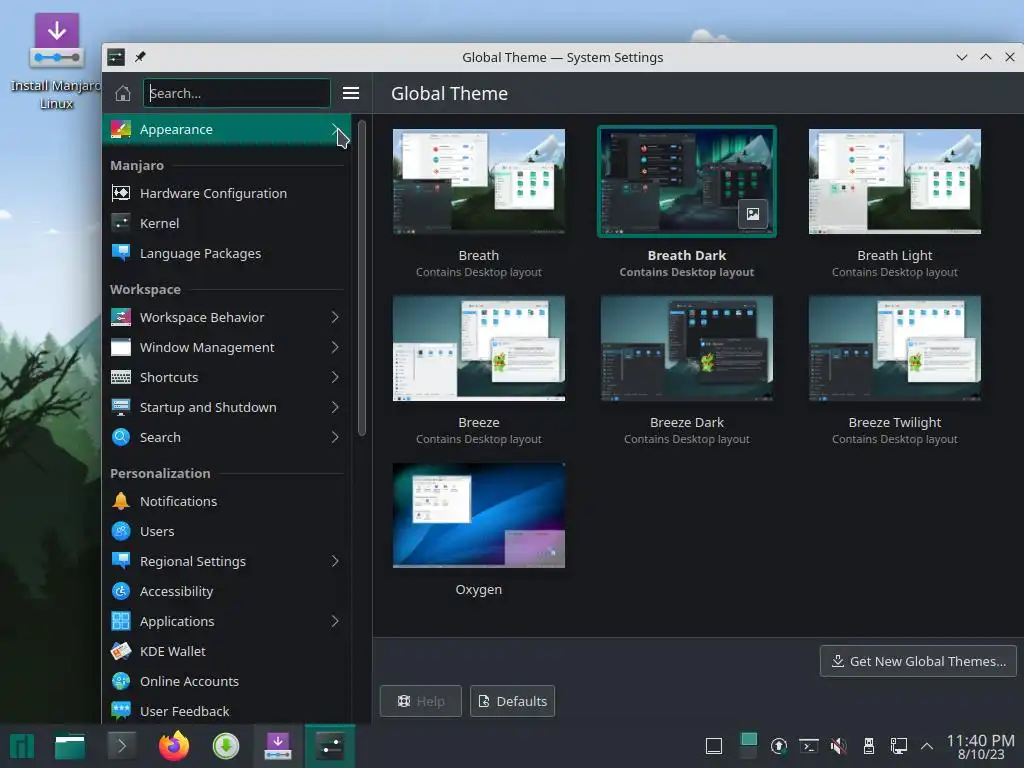Screen dimensions: 1024x768
Task: Select the Breath global theme
Action: pos(479,182)
